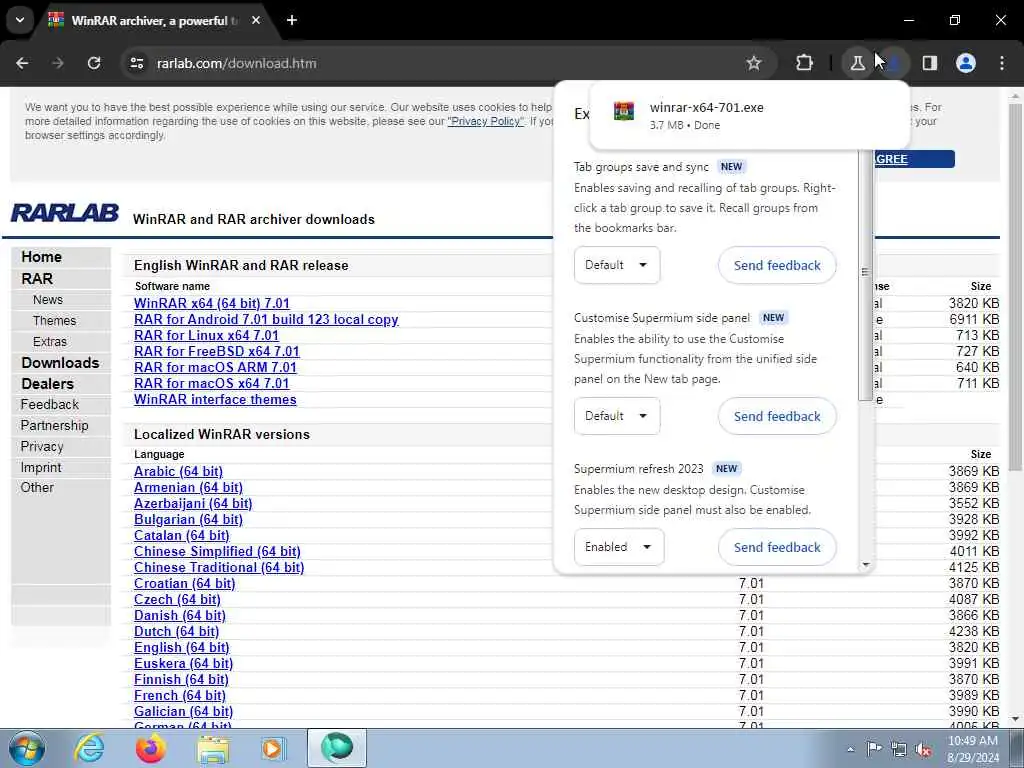This screenshot has height=768, width=1024.
Task: Open RAR for Linux x64 7.01 link
Action: [206, 336]
